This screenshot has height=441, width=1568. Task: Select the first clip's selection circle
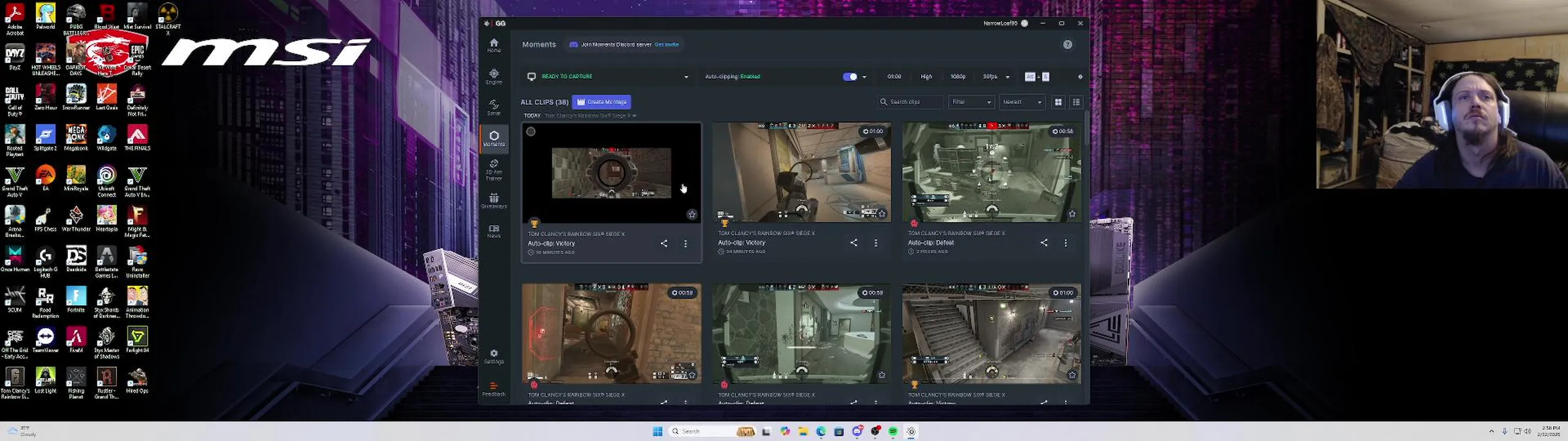(531, 132)
